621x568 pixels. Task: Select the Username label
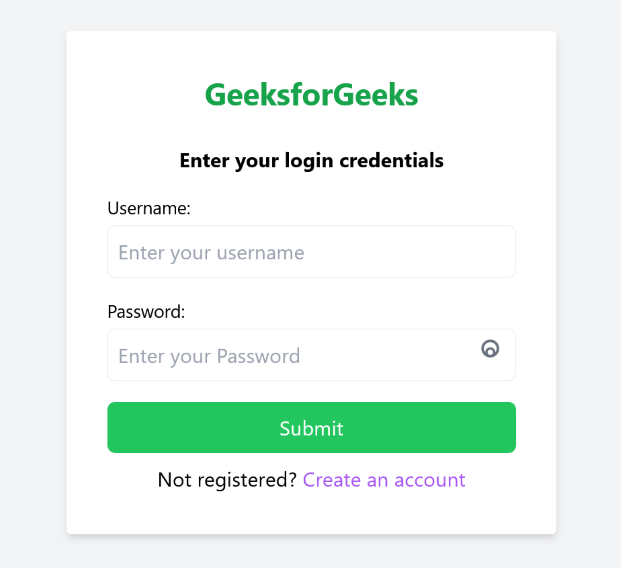(x=149, y=208)
